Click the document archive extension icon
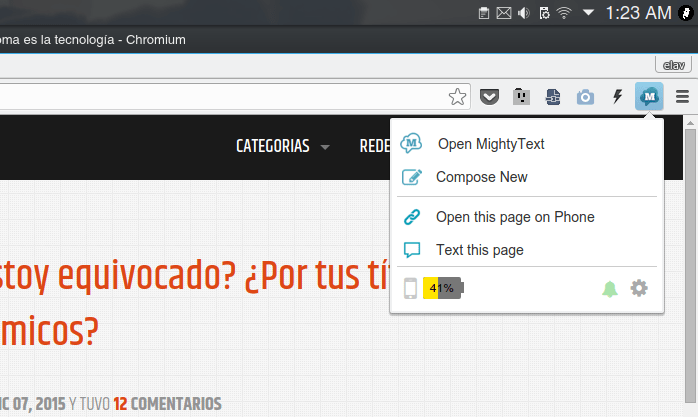The width and height of the screenshot is (698, 417). coord(553,97)
